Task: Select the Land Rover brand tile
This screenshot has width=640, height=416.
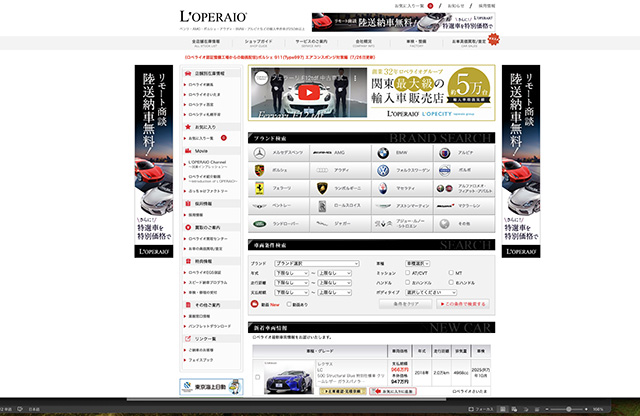Action: (279, 224)
